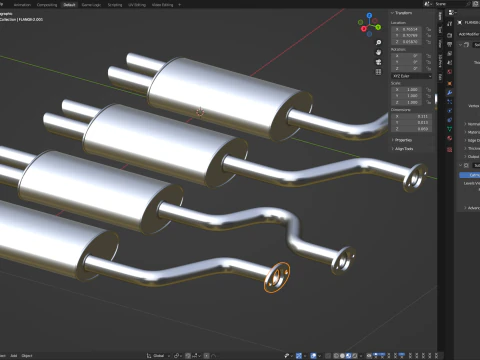Open the Render properties tab icon
480x360 pixels.
450,35
